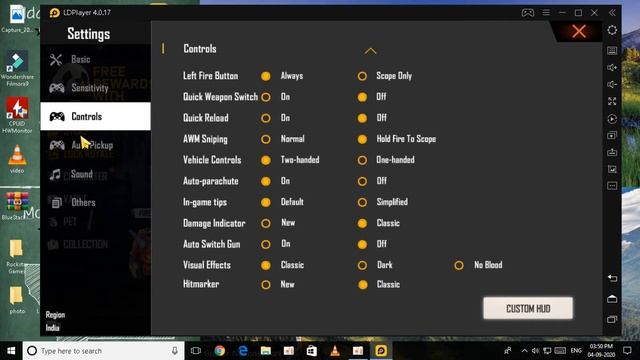
Task: Open the multi-instance sync icon
Action: [x=612, y=136]
